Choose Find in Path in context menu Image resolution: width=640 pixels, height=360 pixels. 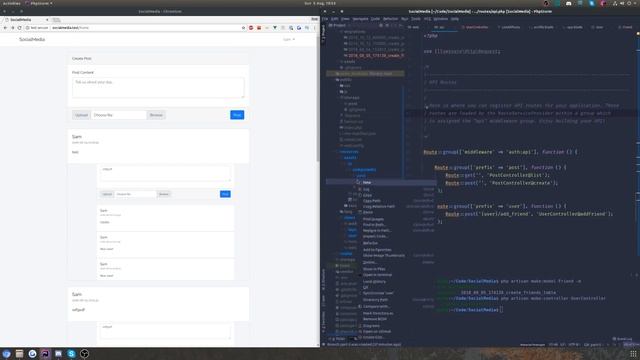396,225
